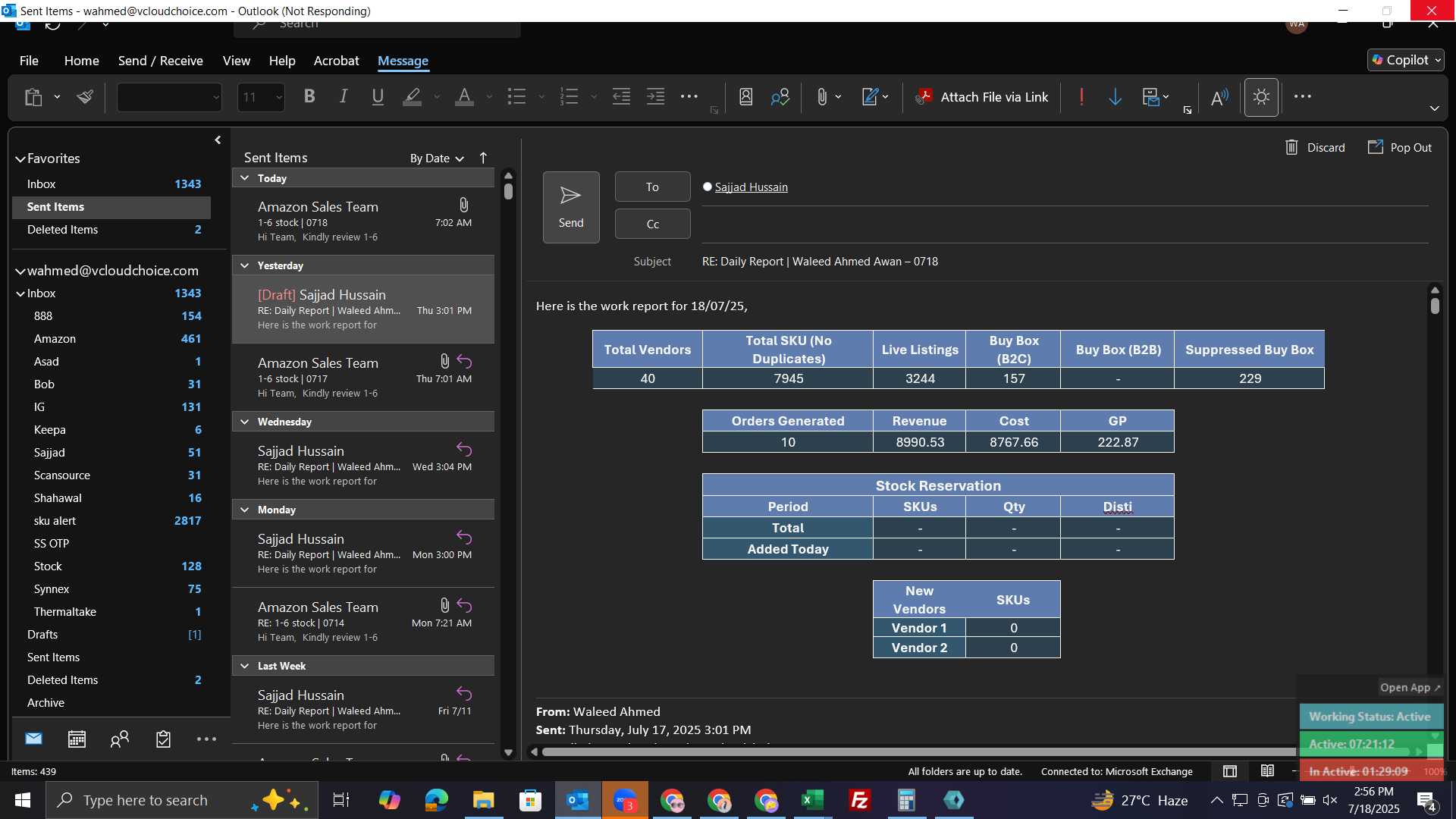Switch to Tasks view icon
Screen dimensions: 1456x819
pos(163,739)
